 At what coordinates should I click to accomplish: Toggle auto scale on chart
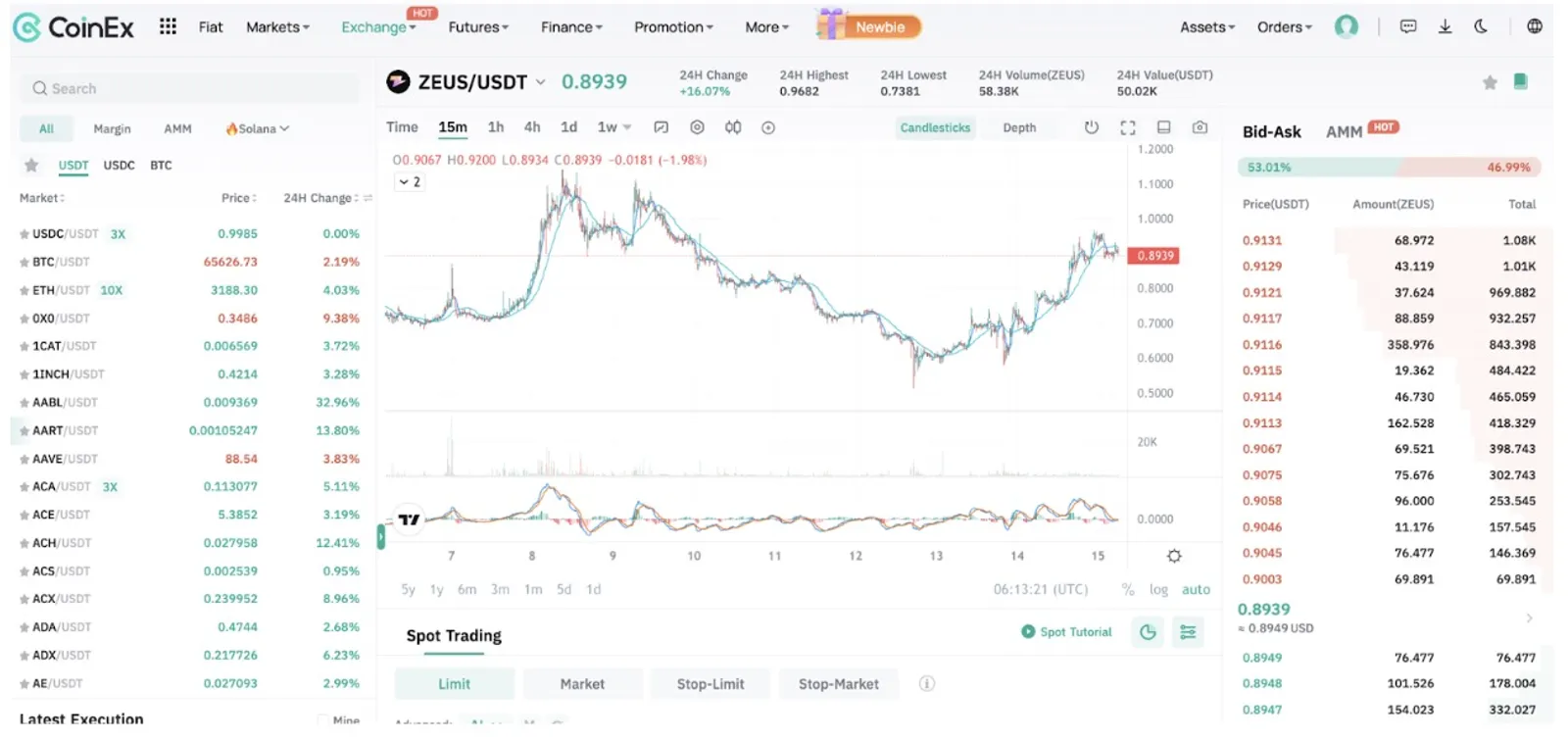click(x=1196, y=589)
